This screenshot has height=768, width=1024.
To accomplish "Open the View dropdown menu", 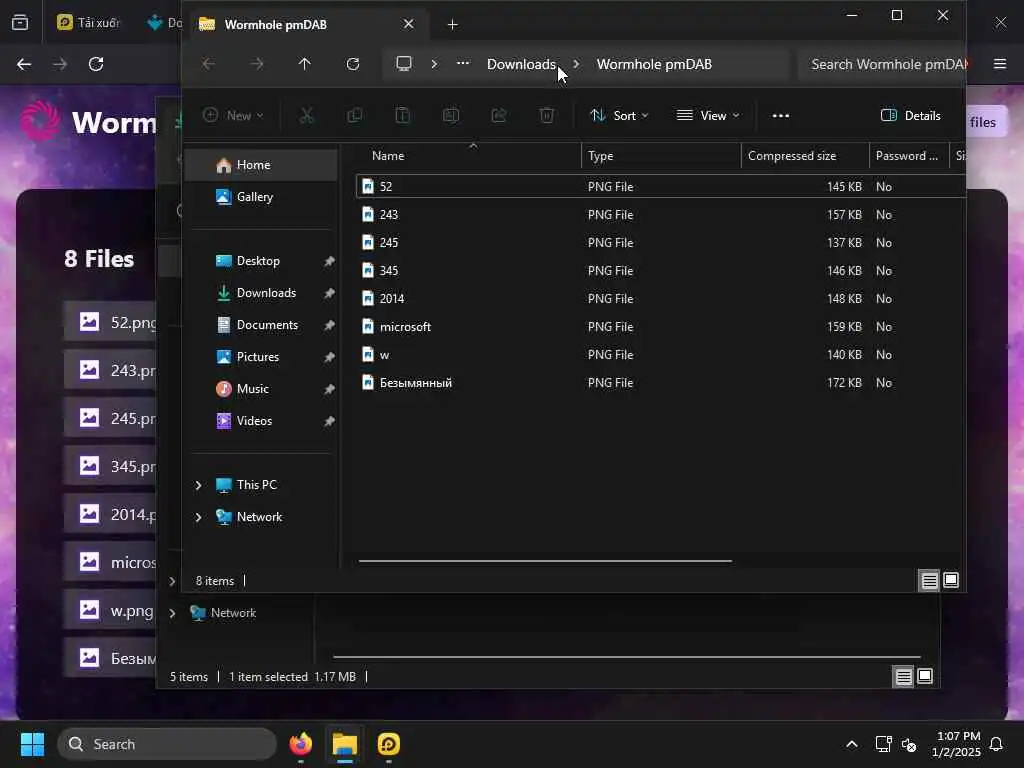I will [x=708, y=116].
